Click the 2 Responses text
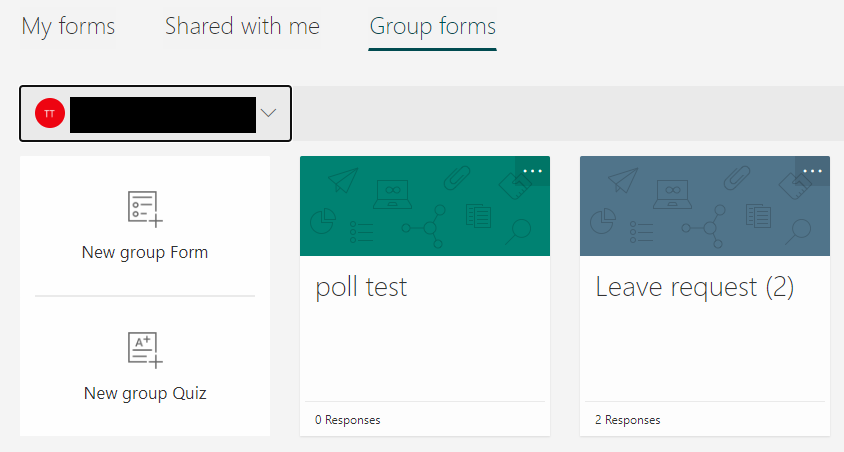Image resolution: width=844 pixels, height=452 pixels. tap(628, 420)
